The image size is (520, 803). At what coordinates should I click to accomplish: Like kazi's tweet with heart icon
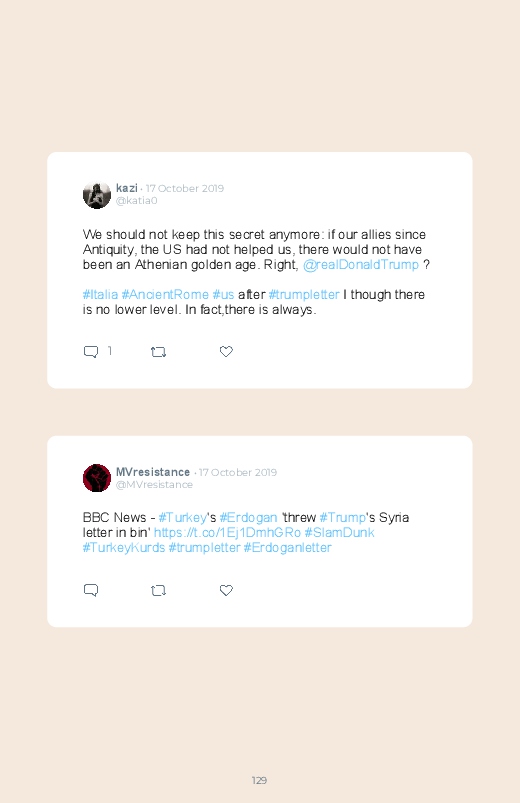[x=226, y=351]
